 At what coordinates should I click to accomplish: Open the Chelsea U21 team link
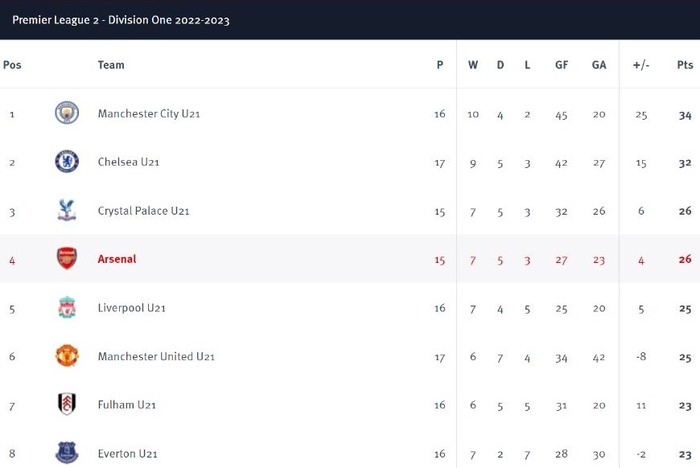point(129,162)
